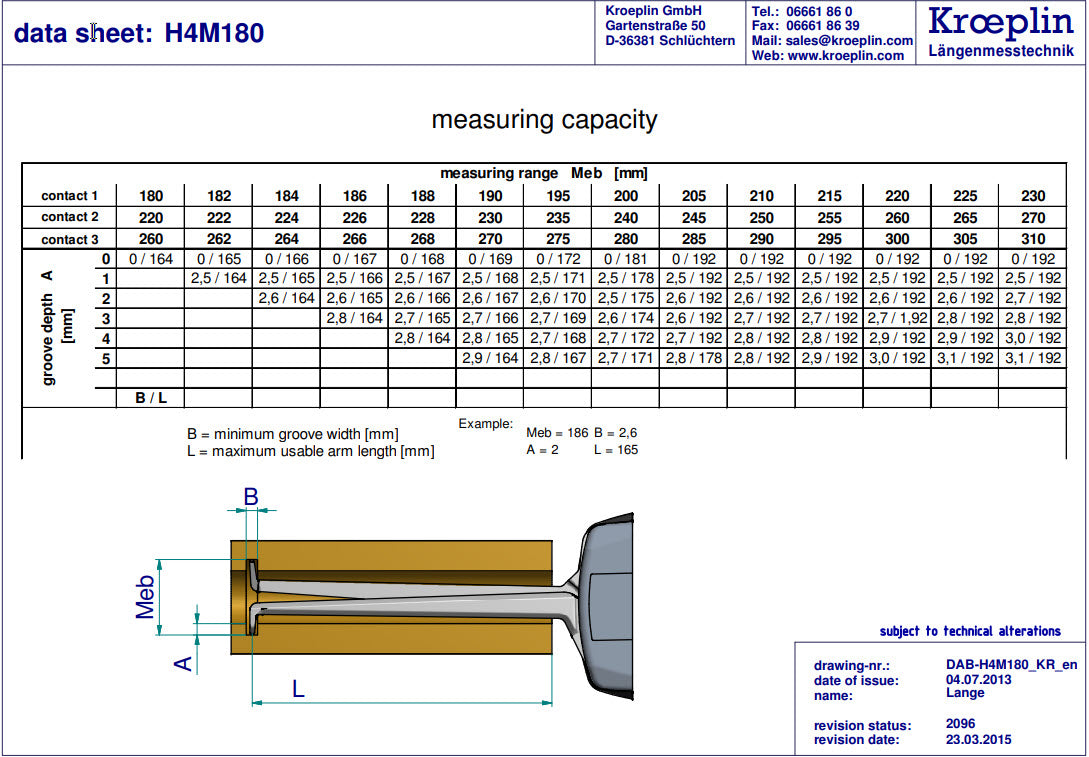Click the cell with value 2,7 / 1,92
The image size is (1089, 757).
[x=896, y=318]
